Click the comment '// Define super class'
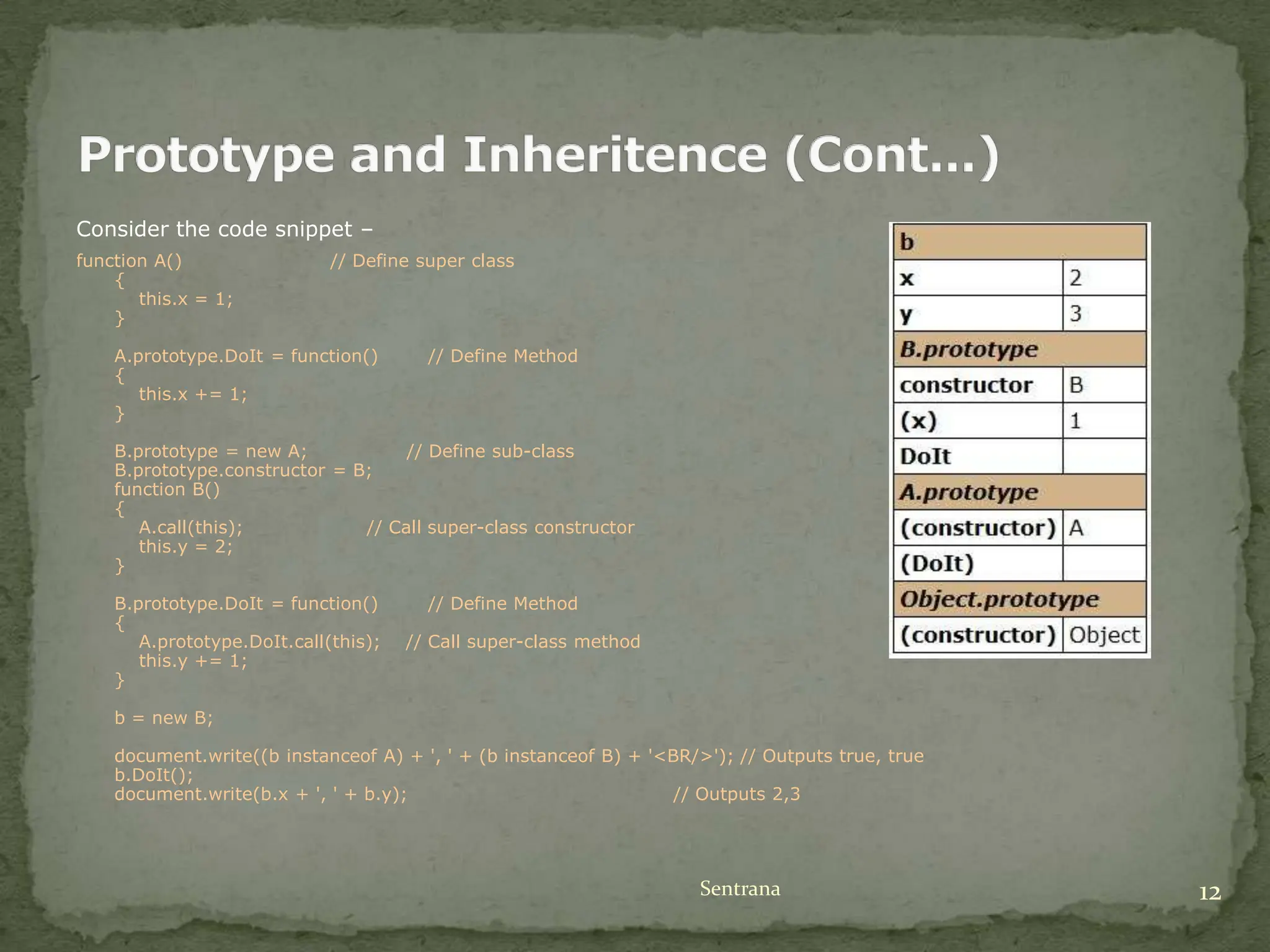The height and width of the screenshot is (952, 1270). 422,261
